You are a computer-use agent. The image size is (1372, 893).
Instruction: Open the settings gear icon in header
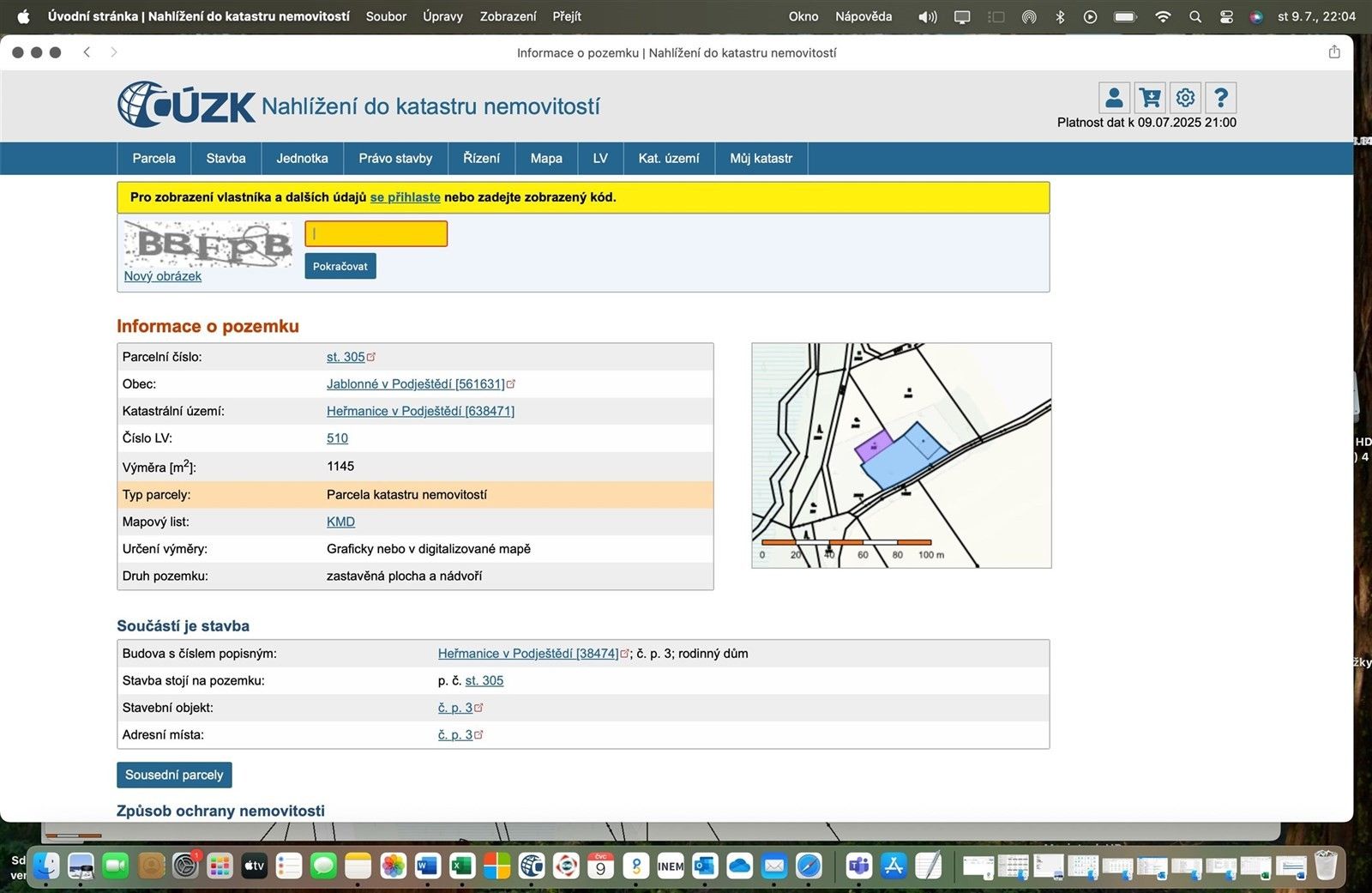(1185, 98)
